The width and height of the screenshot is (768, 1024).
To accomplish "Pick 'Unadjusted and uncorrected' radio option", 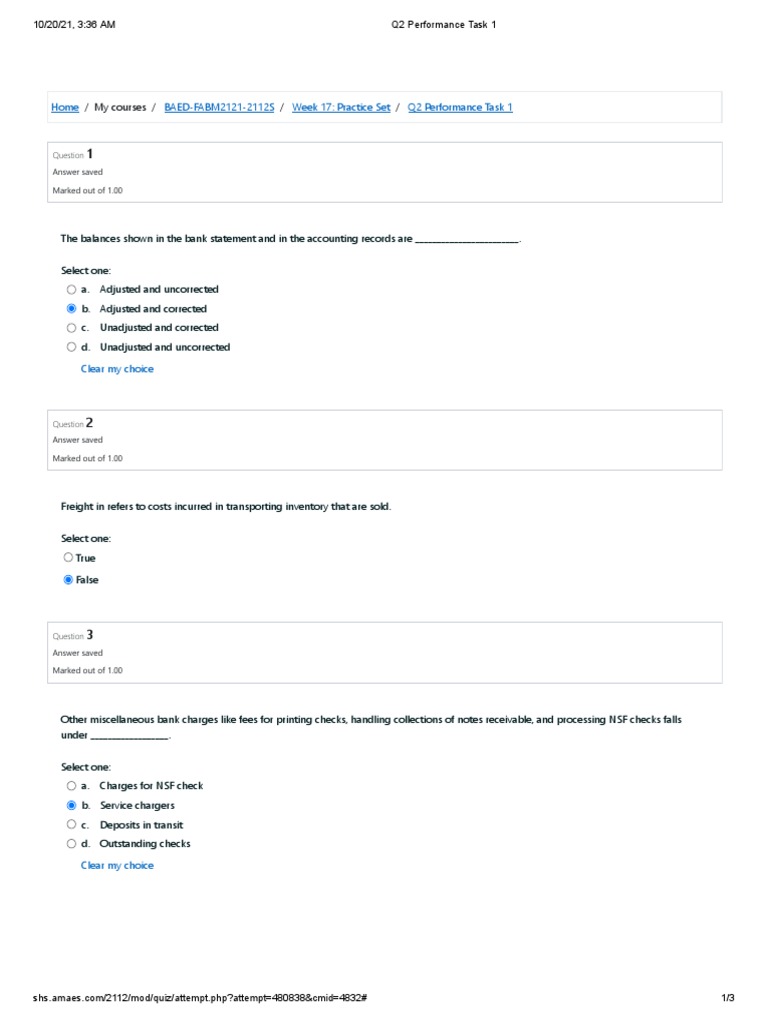I will tap(71, 347).
